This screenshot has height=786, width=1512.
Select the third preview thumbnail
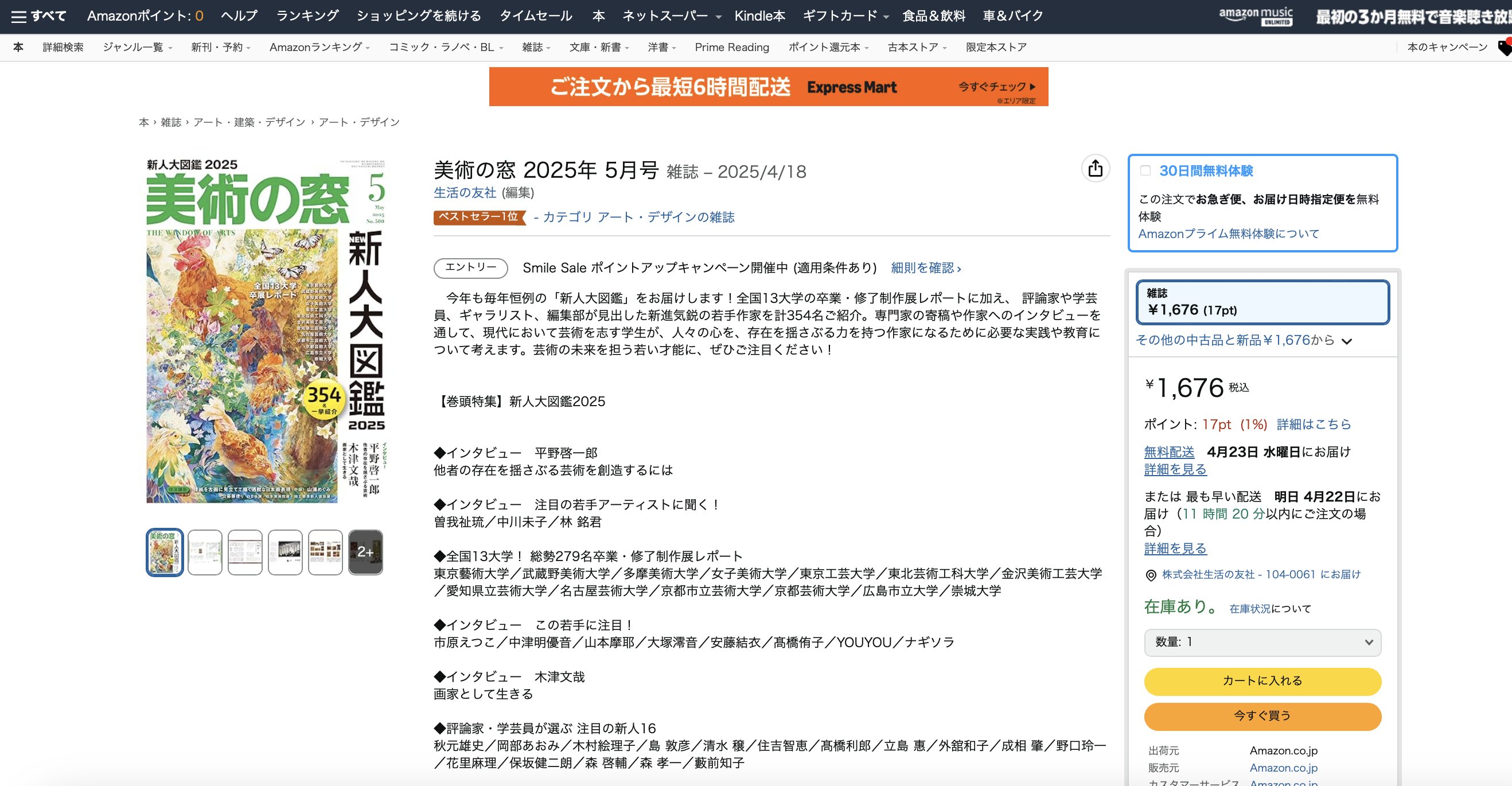[245, 552]
